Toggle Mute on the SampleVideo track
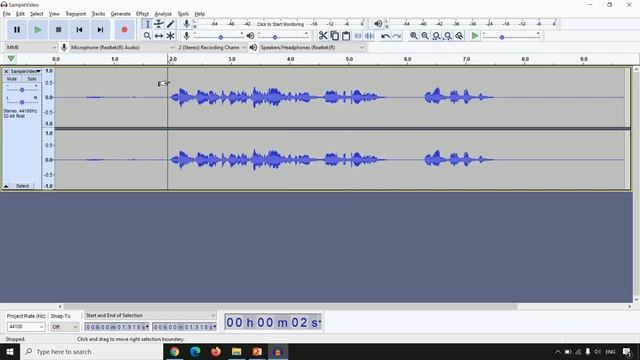 click(x=12, y=79)
